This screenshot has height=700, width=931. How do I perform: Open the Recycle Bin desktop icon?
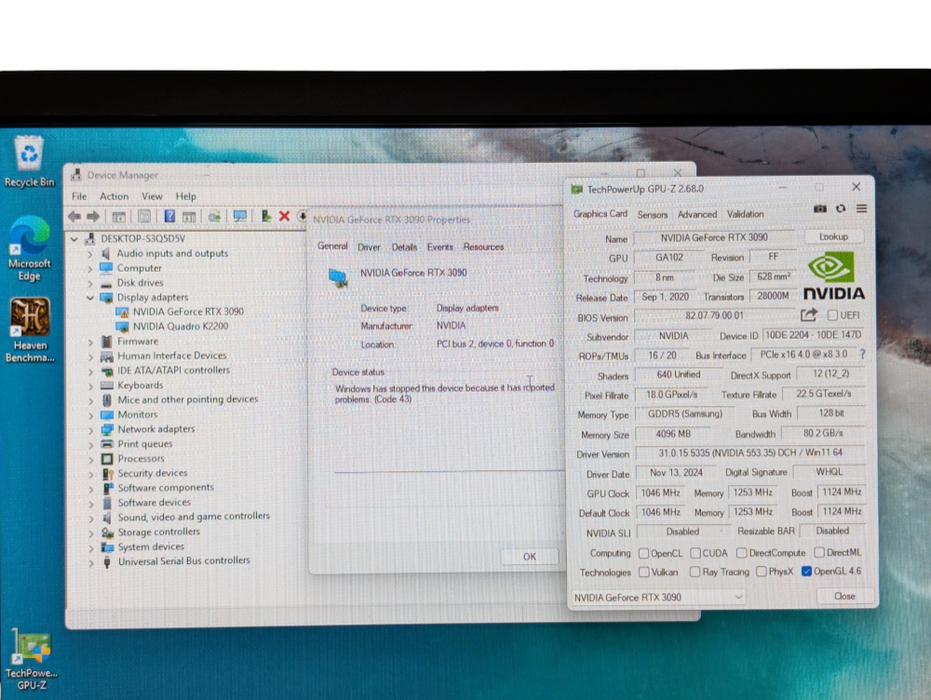[x=29, y=161]
